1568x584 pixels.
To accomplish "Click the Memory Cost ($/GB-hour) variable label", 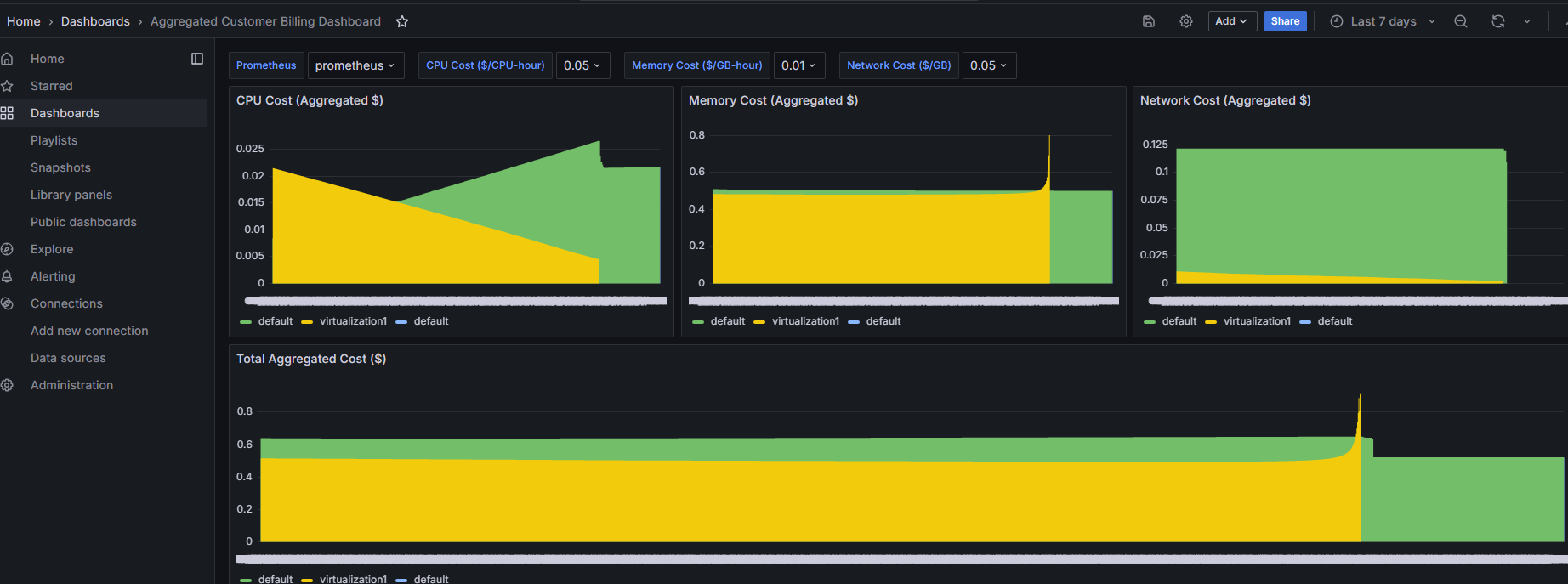I will click(x=697, y=65).
